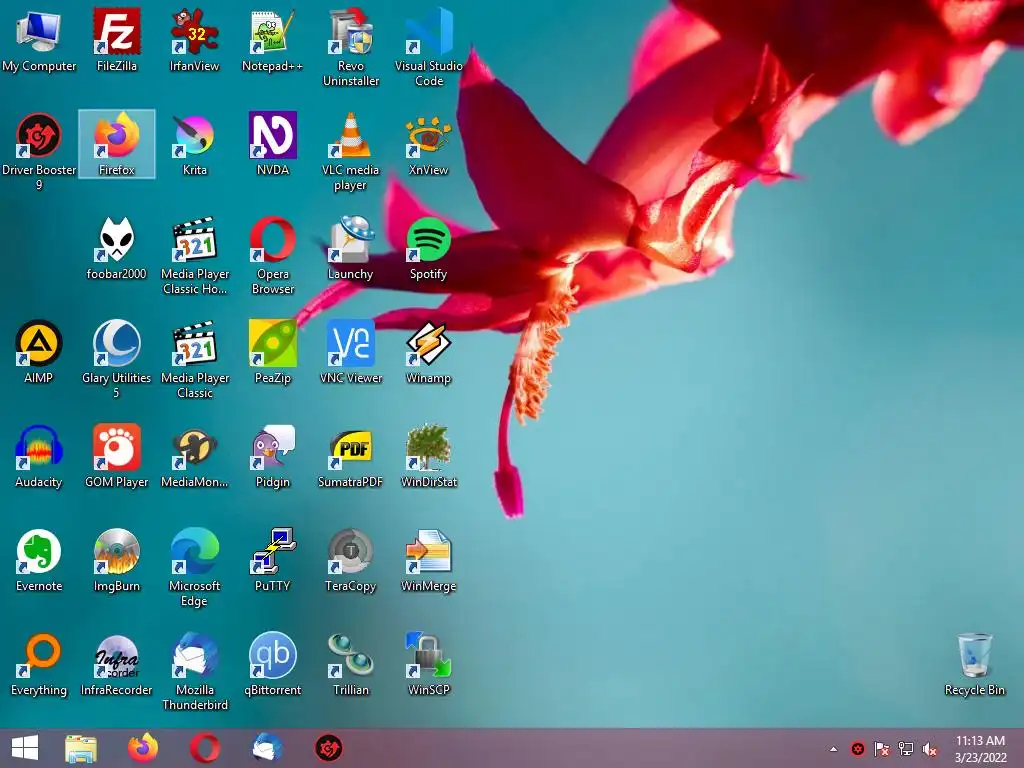Click the SumatraPDF desktop icon
Image resolution: width=1024 pixels, height=768 pixels.
tap(351, 456)
